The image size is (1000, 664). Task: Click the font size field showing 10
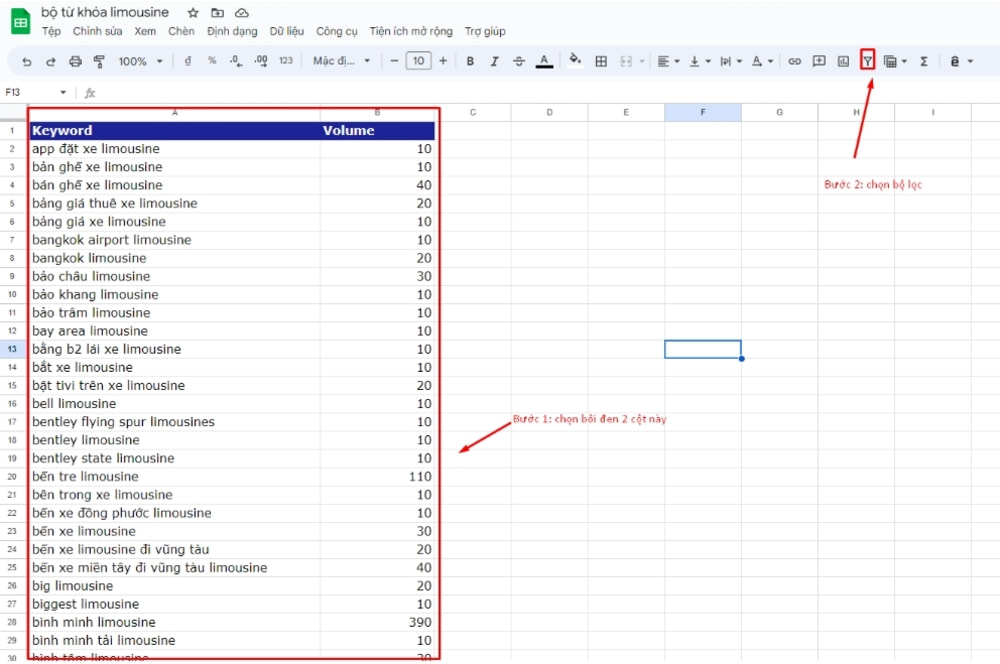pos(418,61)
